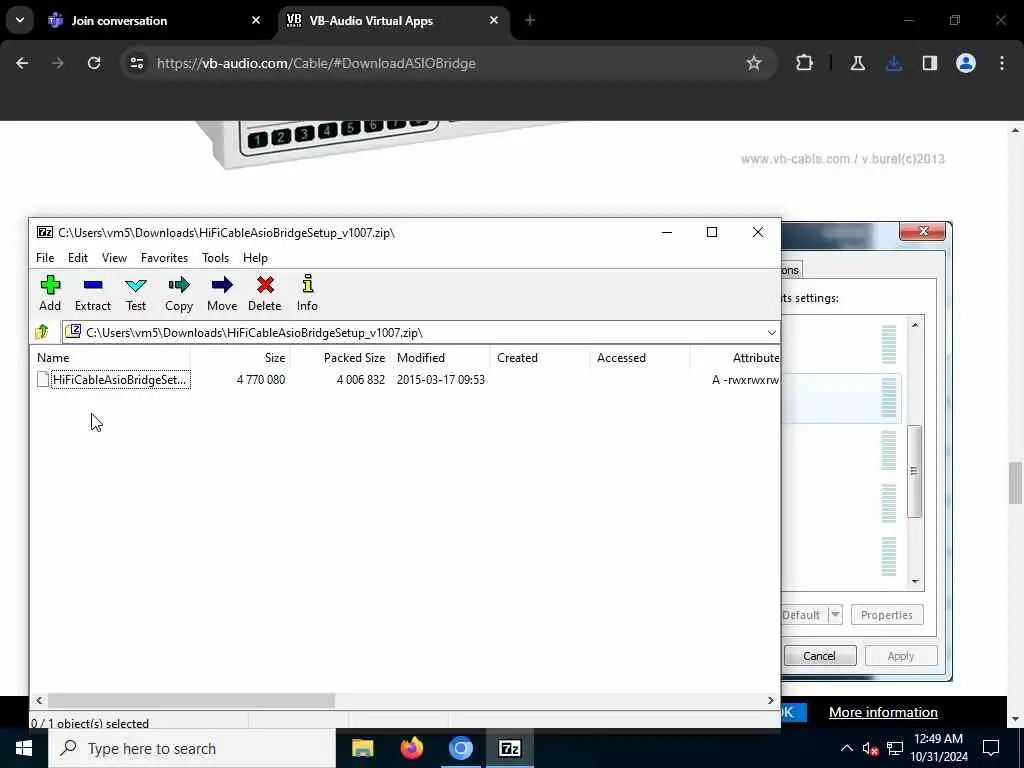Open a new browser tab
Viewport: 1024px width, 768px height.
530,21
